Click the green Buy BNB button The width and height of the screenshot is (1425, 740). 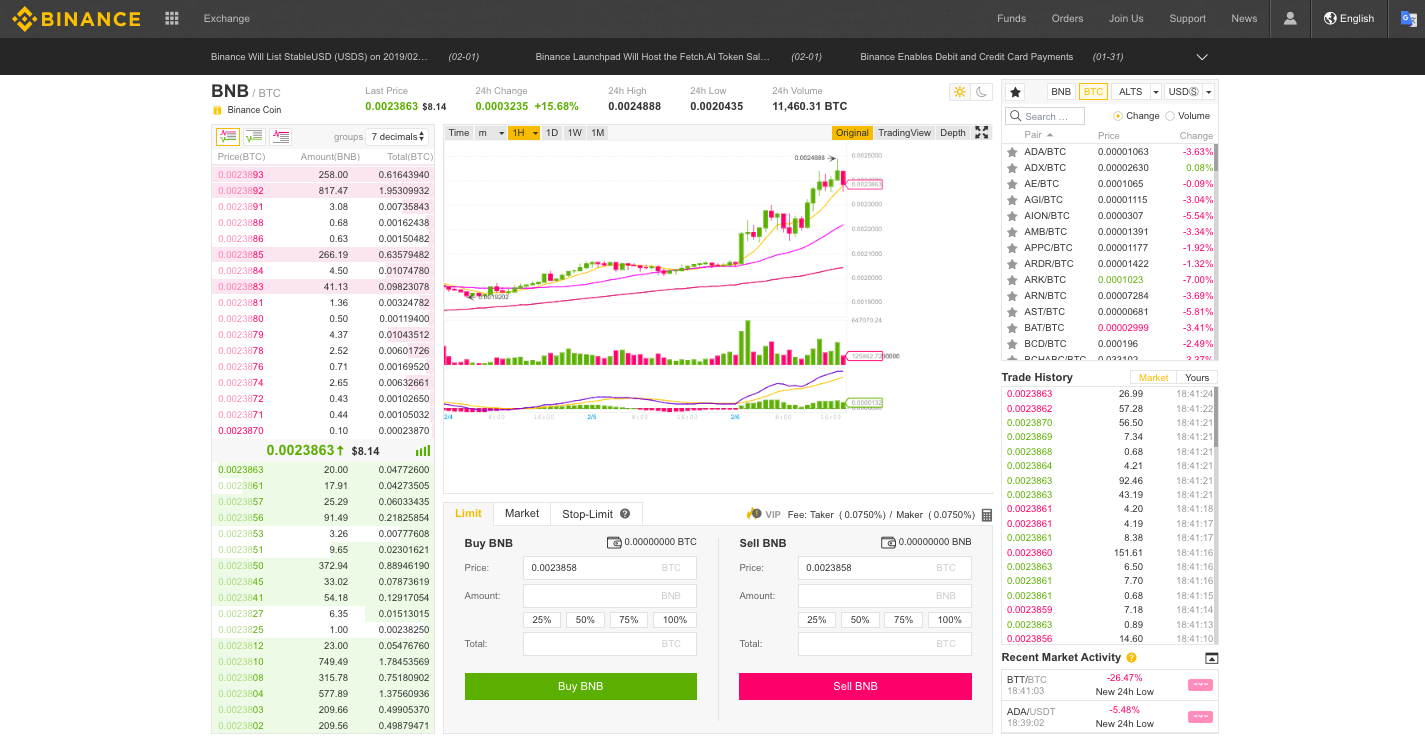click(581, 686)
